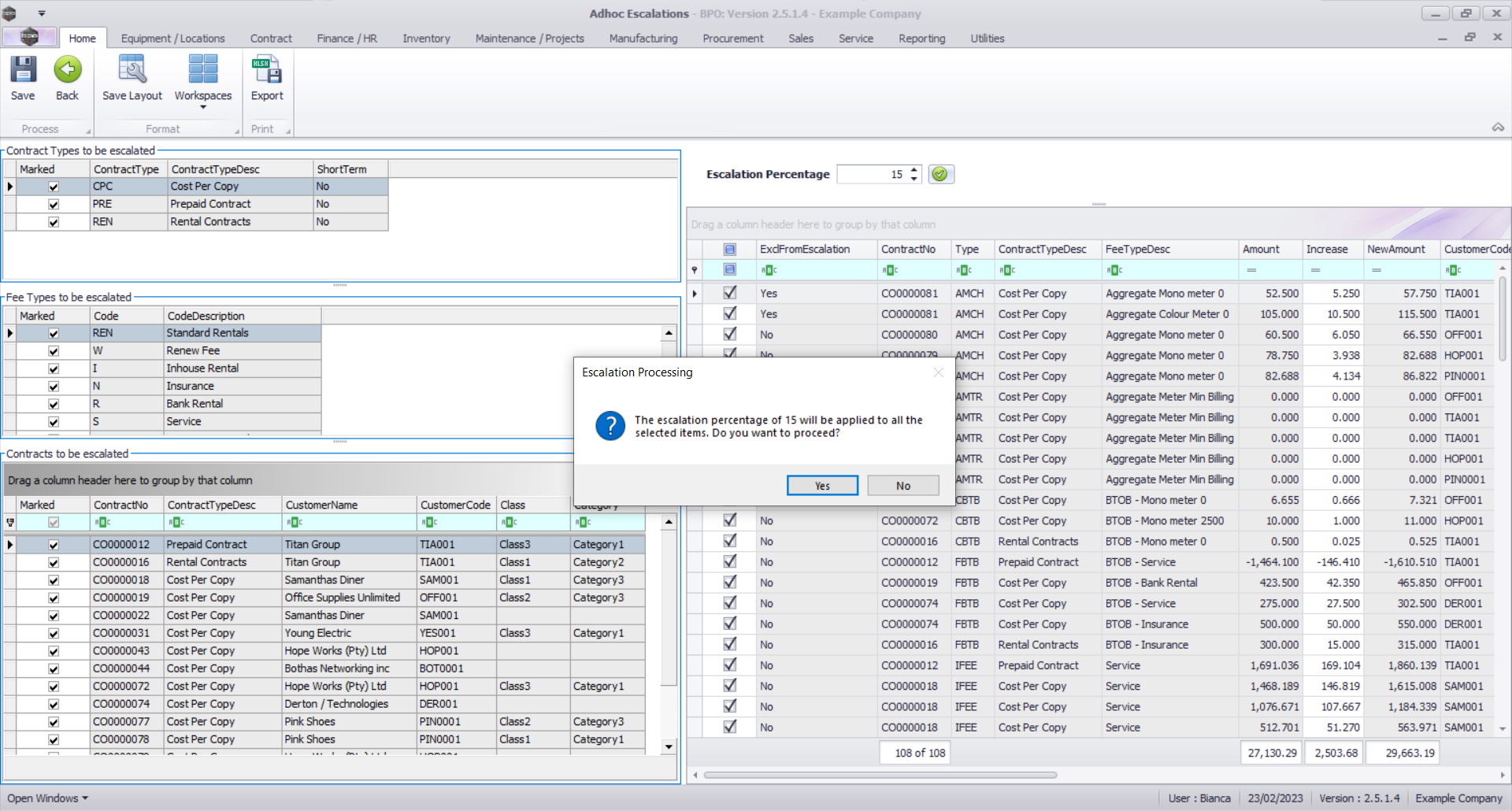This screenshot has width=1512, height=811.
Task: Confirm escalation by clicking Yes
Action: coord(822,486)
